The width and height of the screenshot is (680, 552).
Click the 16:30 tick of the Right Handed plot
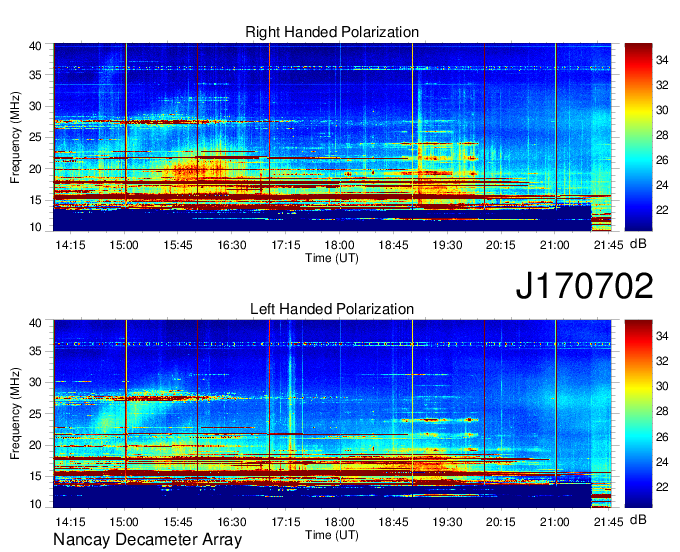(x=232, y=245)
